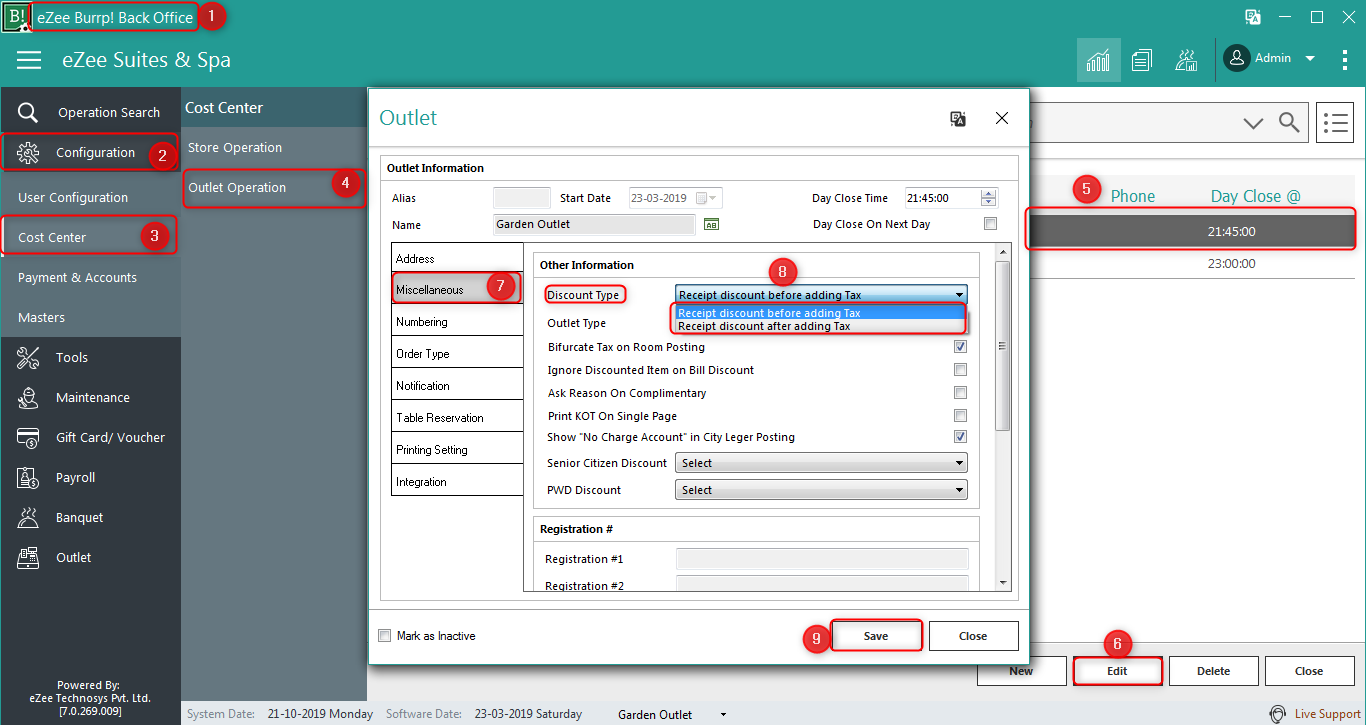The height and width of the screenshot is (725, 1366).
Task: Switch to the Table Reservation tab
Action: coord(457,418)
